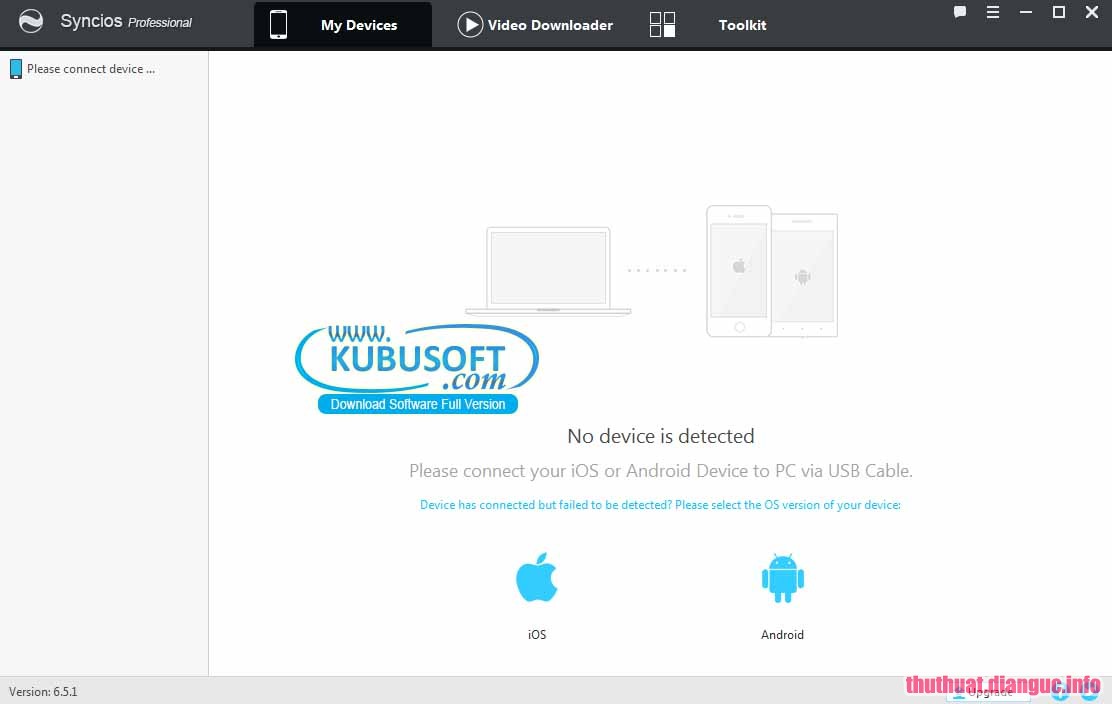The height and width of the screenshot is (704, 1112).
Task: Click the grid icon next to Toolkit
Action: (662, 25)
